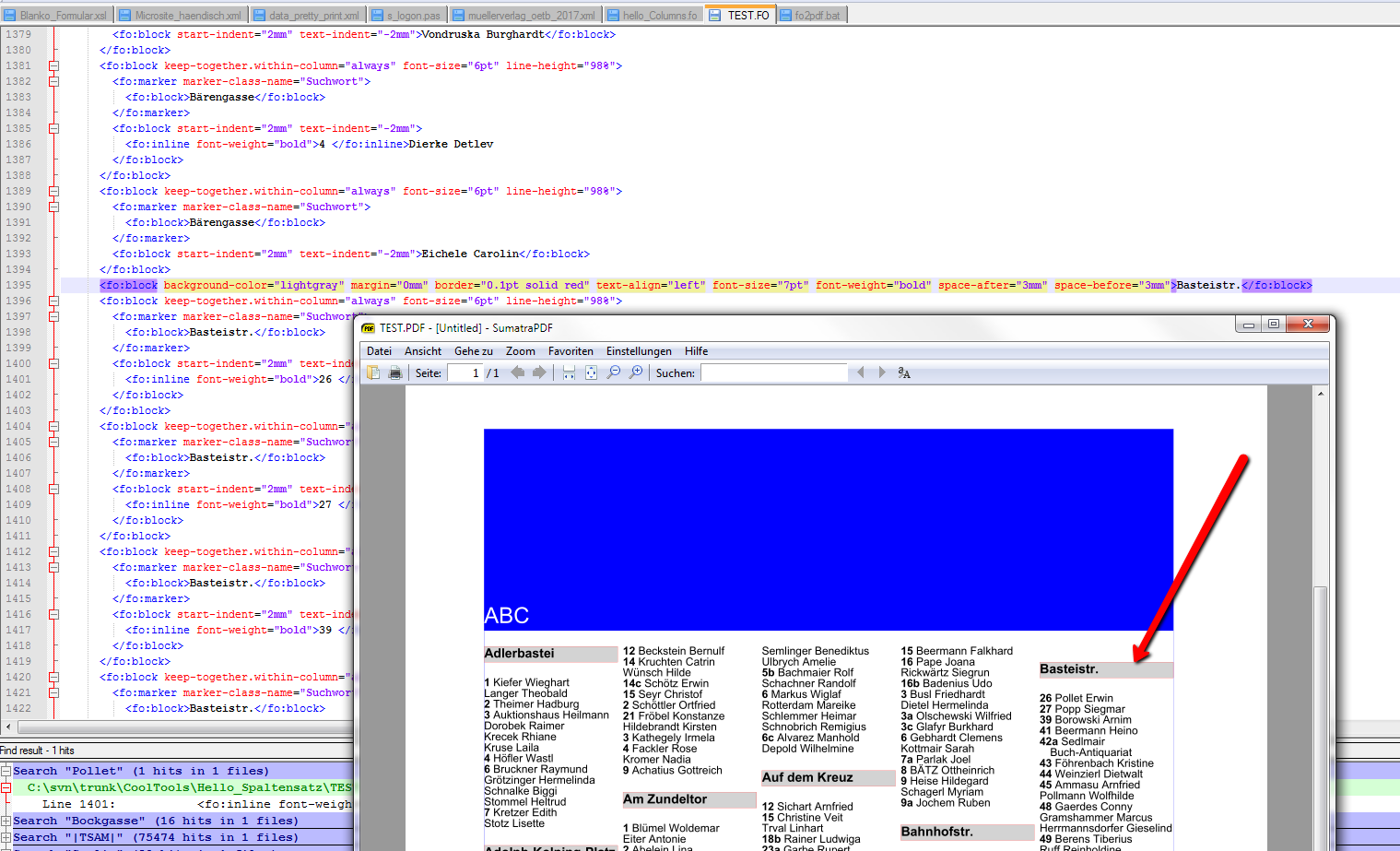Click the Seite page number field
This screenshot has width=1400, height=851.
(464, 372)
